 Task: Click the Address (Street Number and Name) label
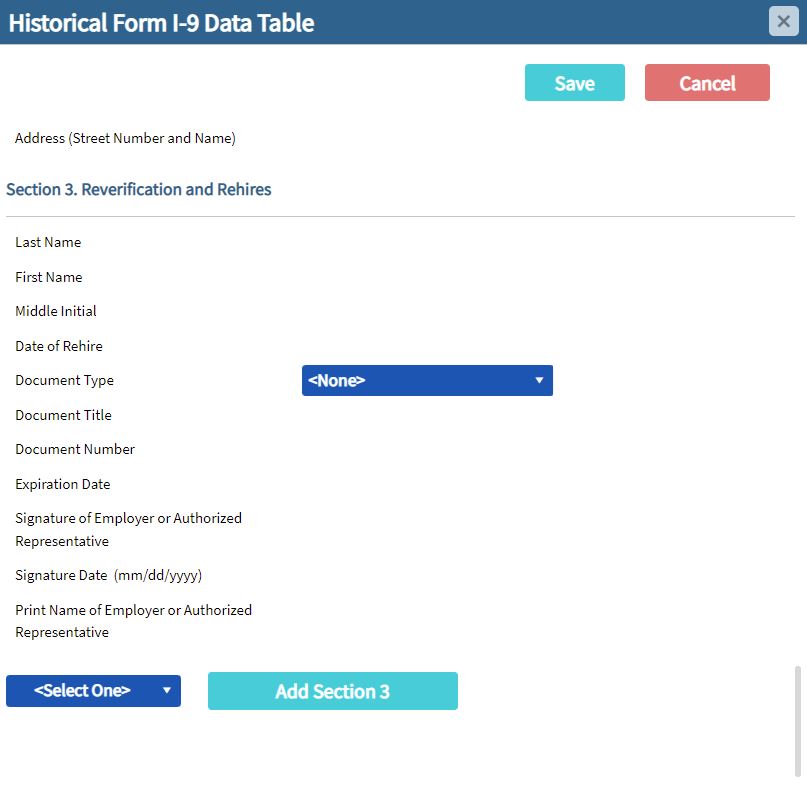(x=125, y=138)
